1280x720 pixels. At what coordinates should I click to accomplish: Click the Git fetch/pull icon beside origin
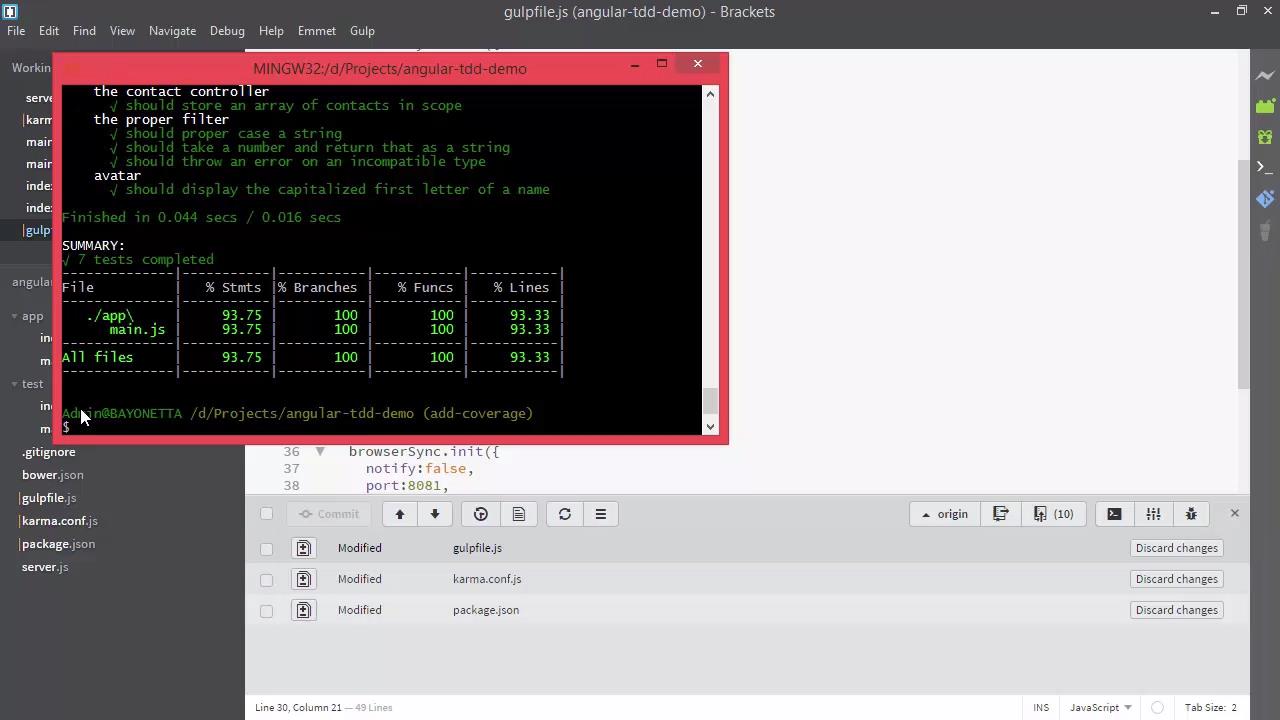pos(1000,514)
